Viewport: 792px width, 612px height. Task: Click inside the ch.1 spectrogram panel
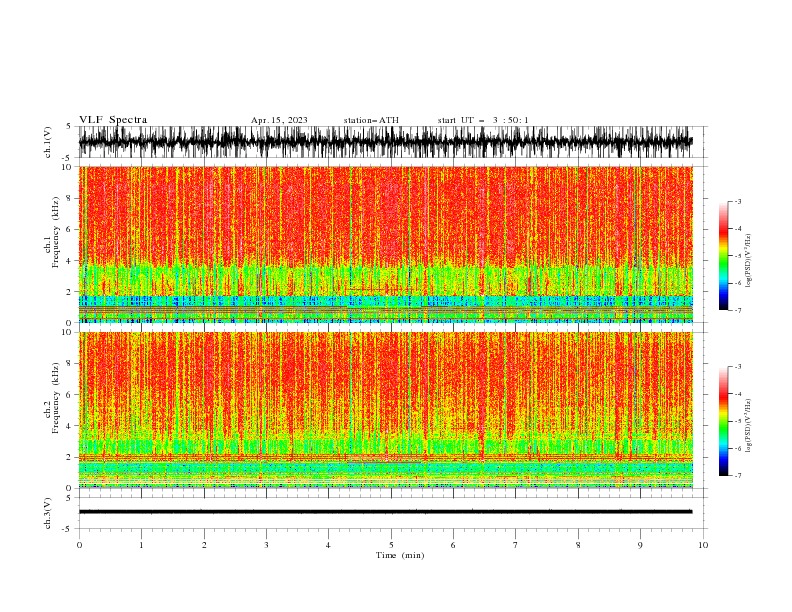[385, 244]
